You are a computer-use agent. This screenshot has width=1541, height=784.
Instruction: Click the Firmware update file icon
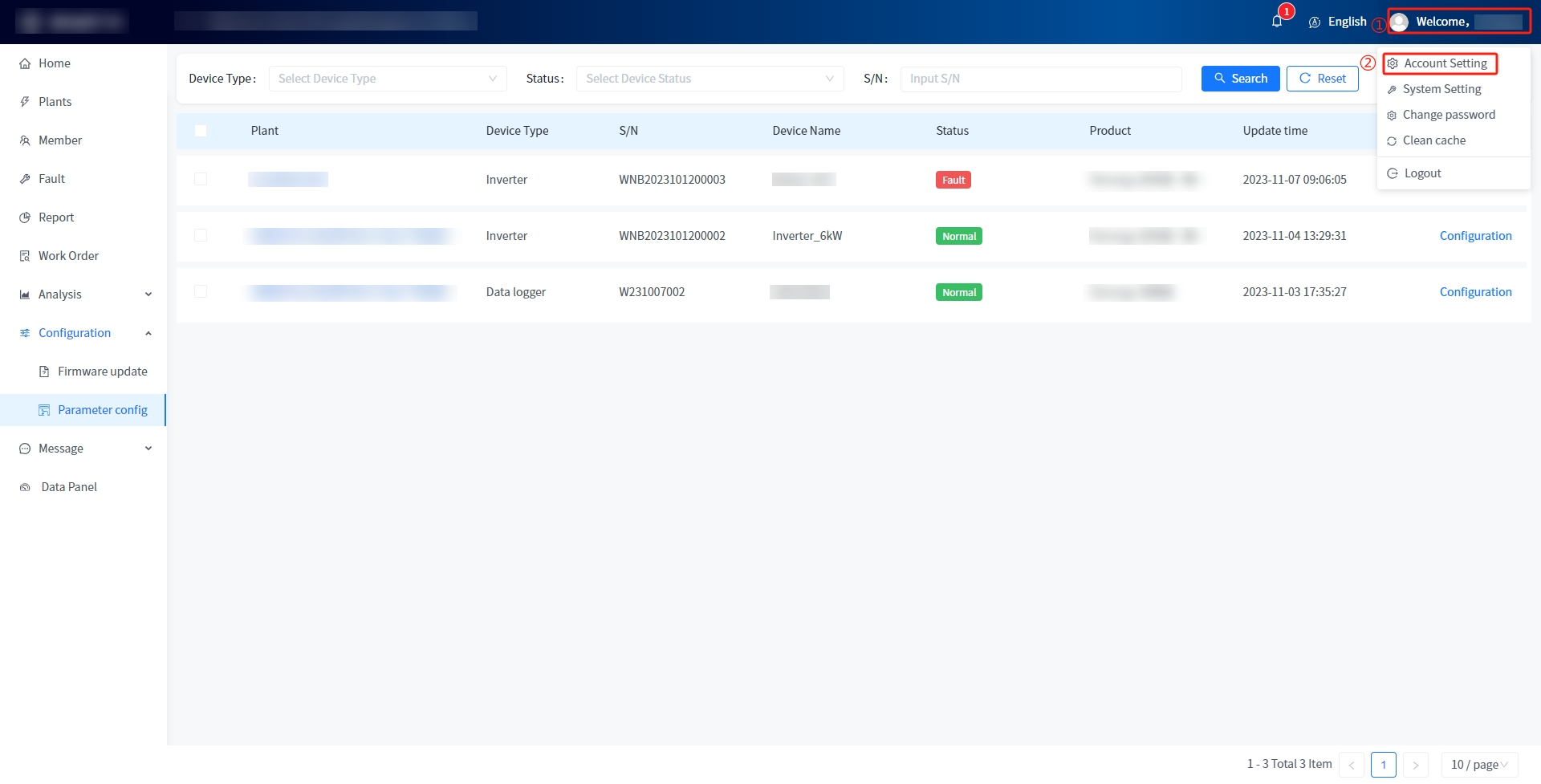pos(44,372)
